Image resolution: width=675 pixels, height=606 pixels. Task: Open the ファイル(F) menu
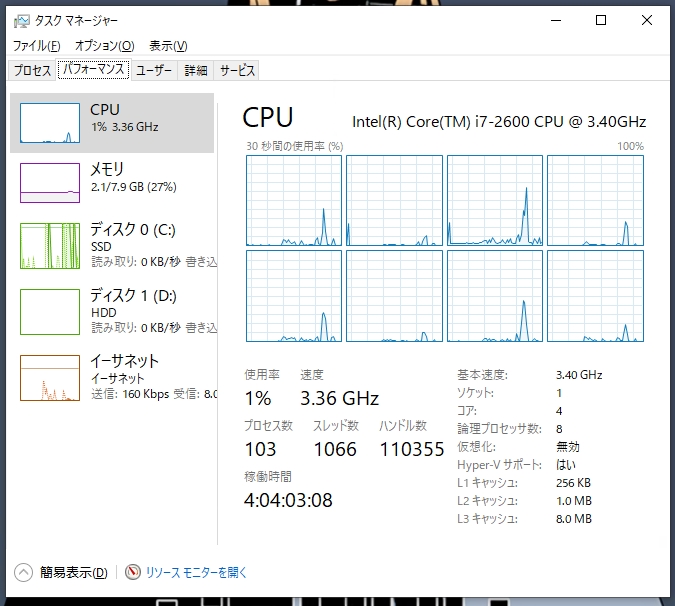37,46
